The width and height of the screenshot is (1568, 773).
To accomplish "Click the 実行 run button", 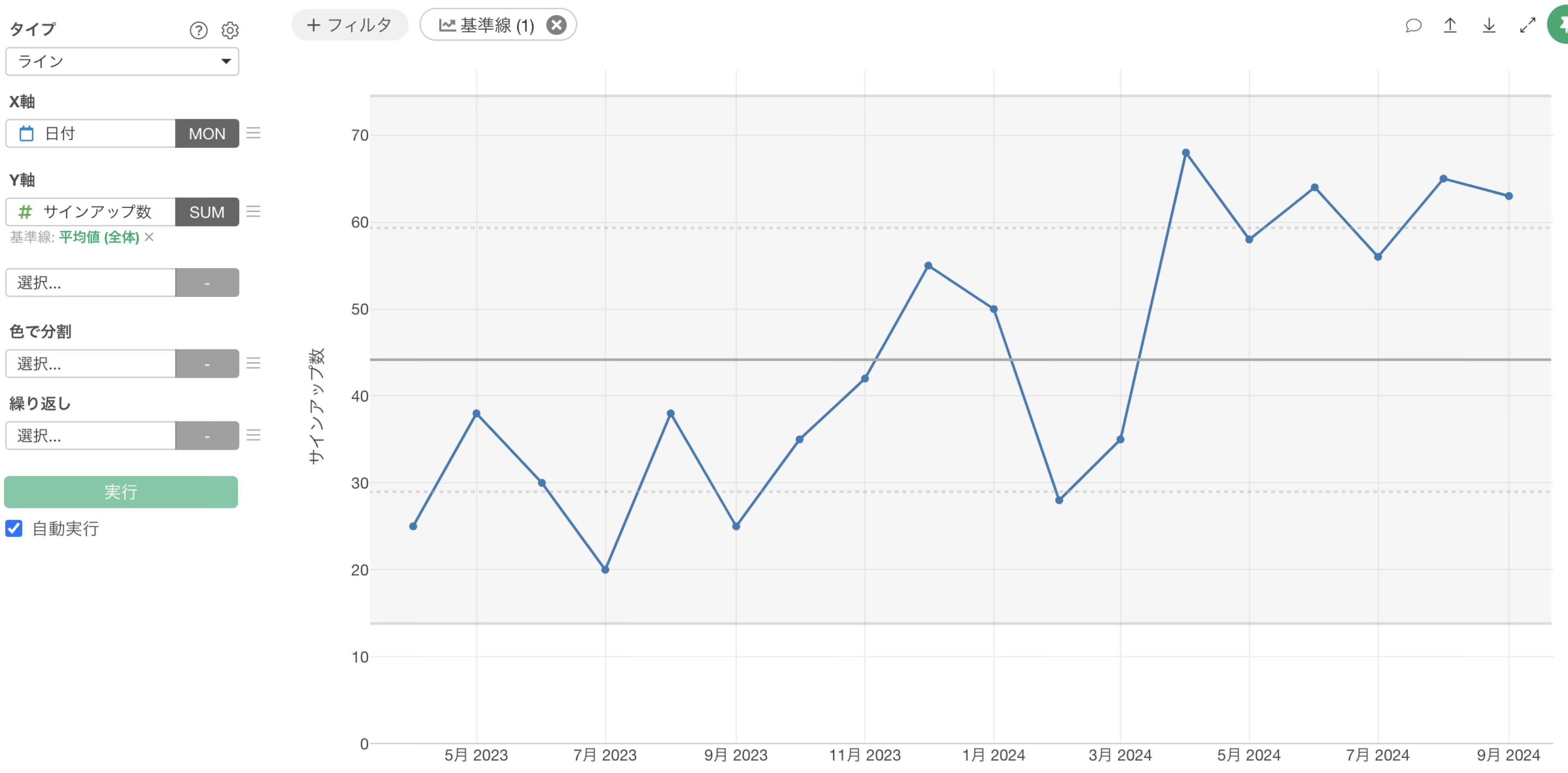I will [120, 492].
